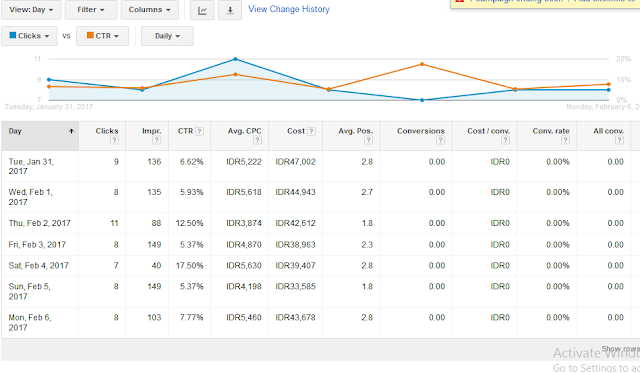This screenshot has width=640, height=373.
Task: Click blue Clicks lowest point on chart
Action: [x=422, y=100]
